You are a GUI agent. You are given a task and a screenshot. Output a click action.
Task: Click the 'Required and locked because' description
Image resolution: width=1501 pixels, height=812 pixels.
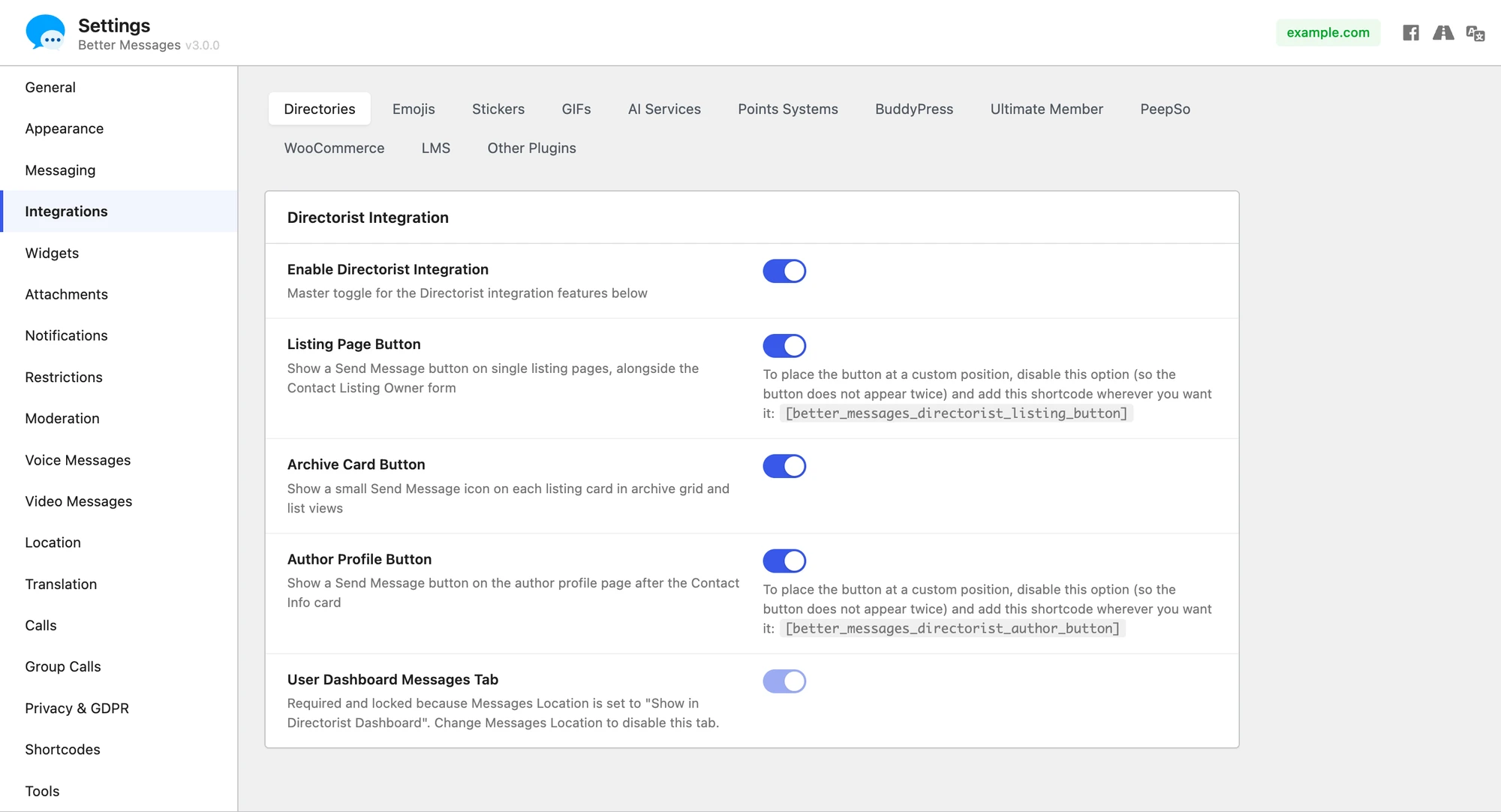tap(503, 713)
